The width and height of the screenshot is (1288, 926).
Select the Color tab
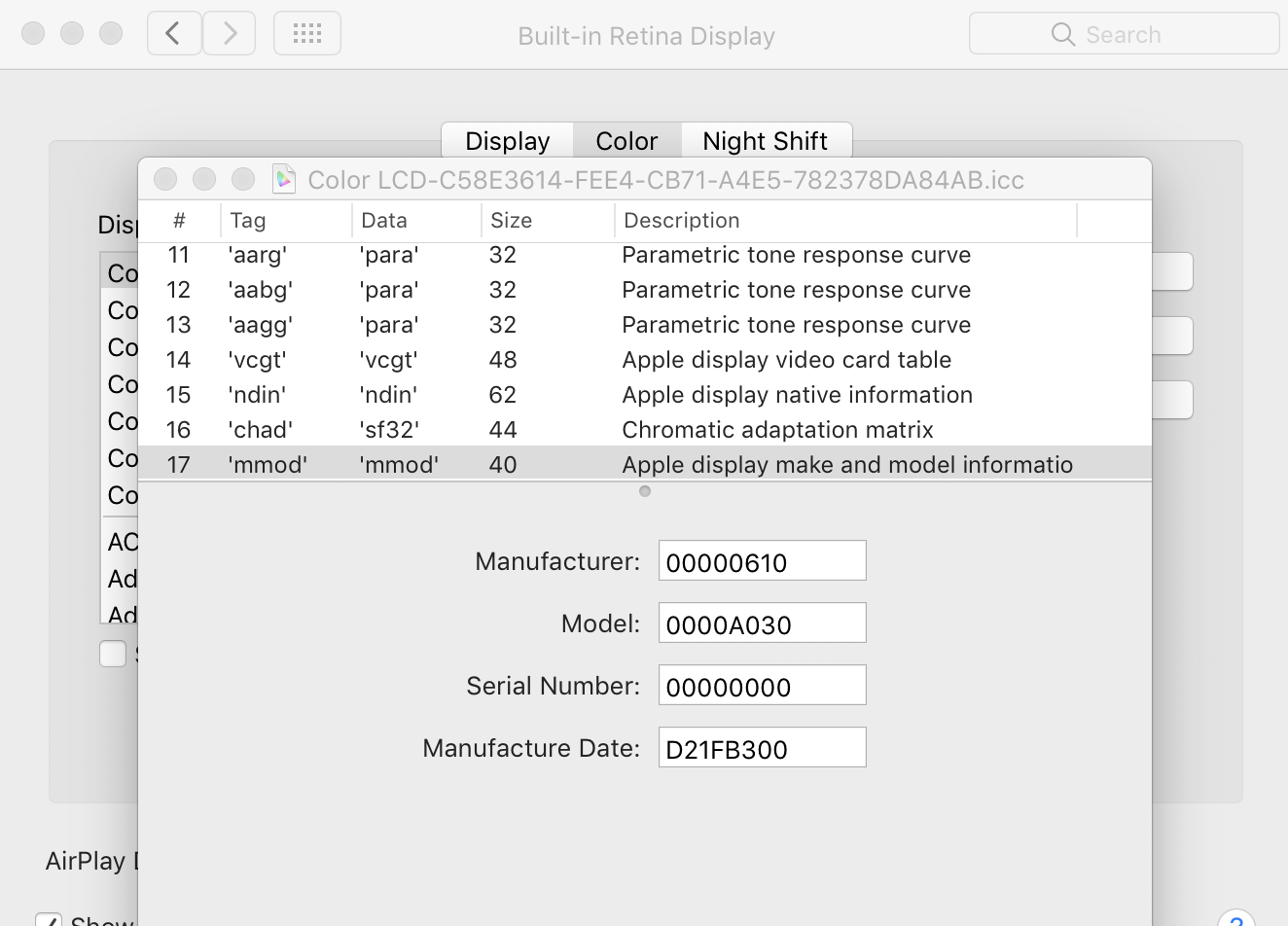pyautogui.click(x=626, y=141)
